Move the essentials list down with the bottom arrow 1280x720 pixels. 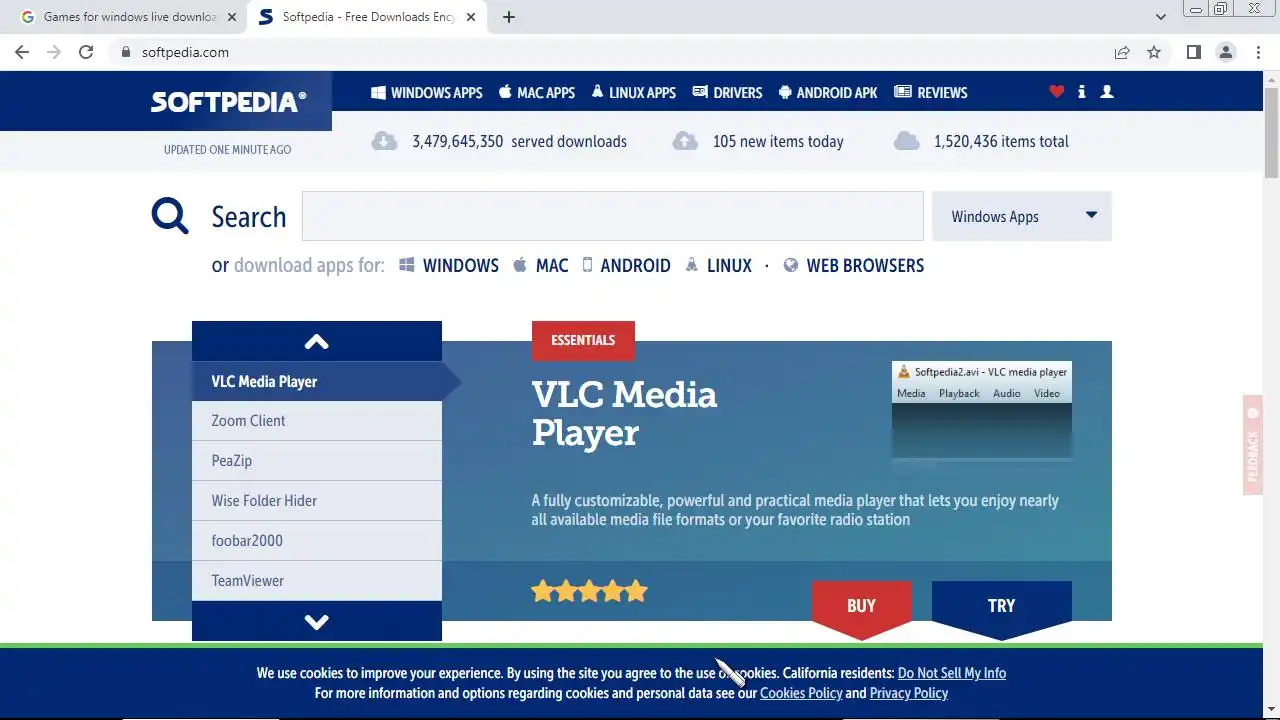317,621
